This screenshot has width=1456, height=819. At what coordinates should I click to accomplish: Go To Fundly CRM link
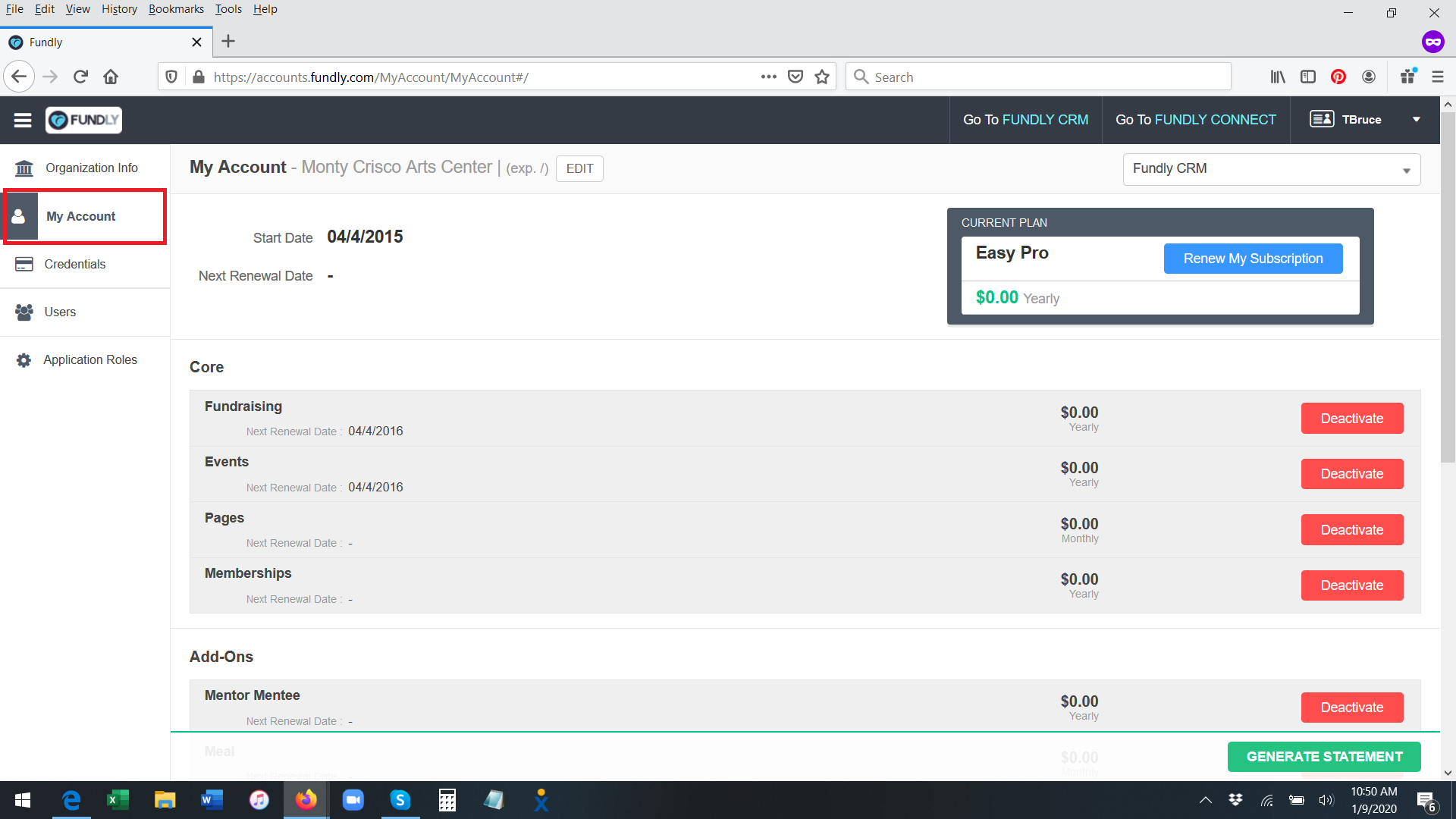tap(1025, 120)
